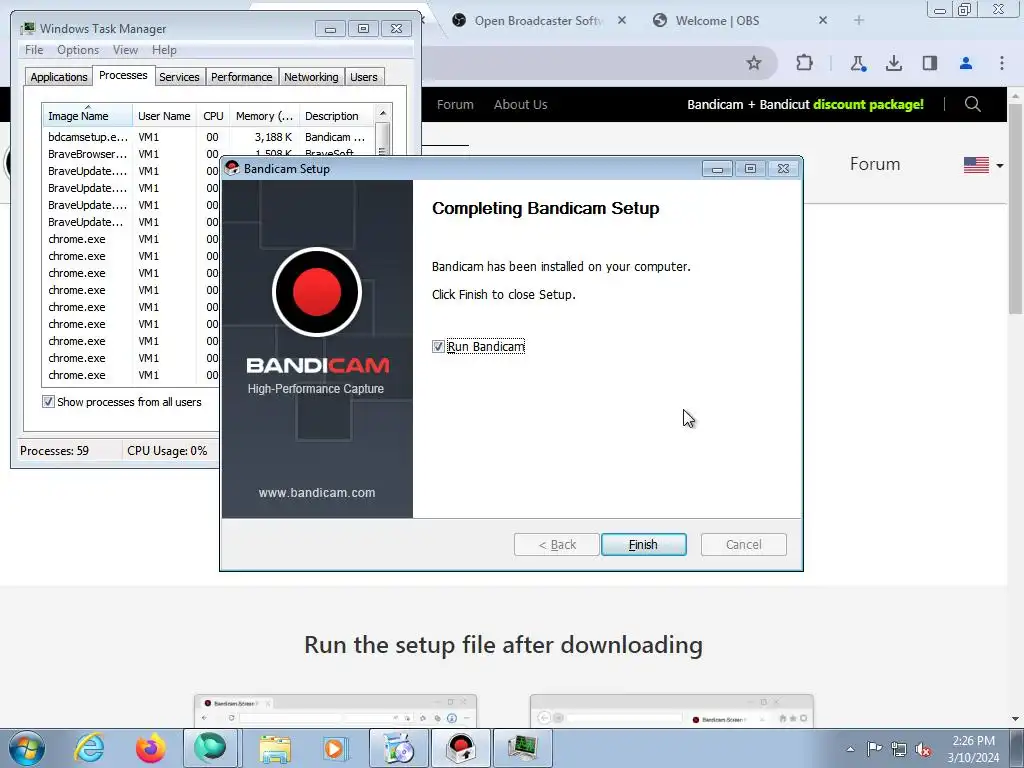Open the Help menu in Task Manager
Screen dimensions: 1024x768
[x=164, y=50]
